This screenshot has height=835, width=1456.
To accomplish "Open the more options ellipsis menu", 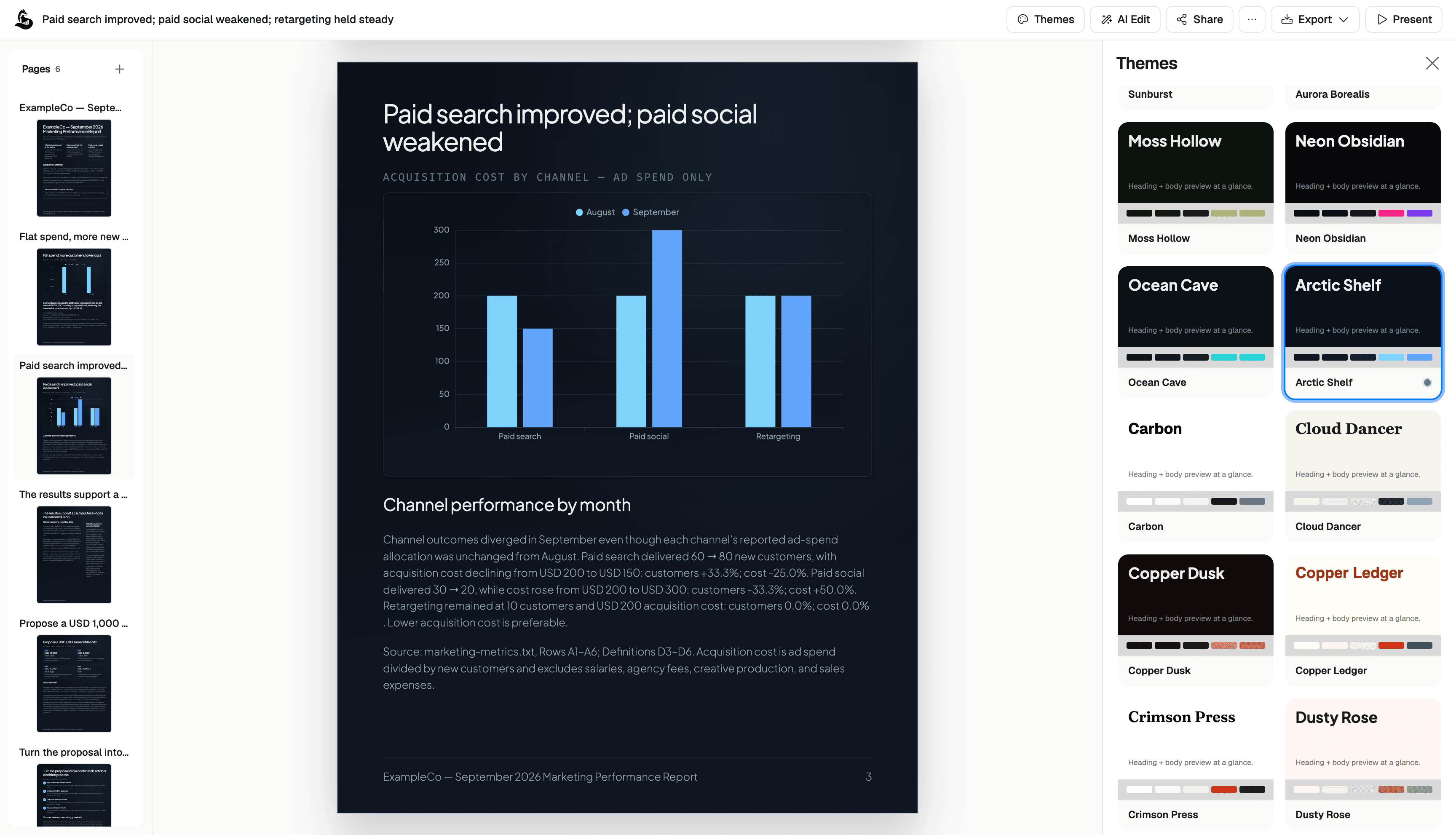I will (x=1252, y=19).
